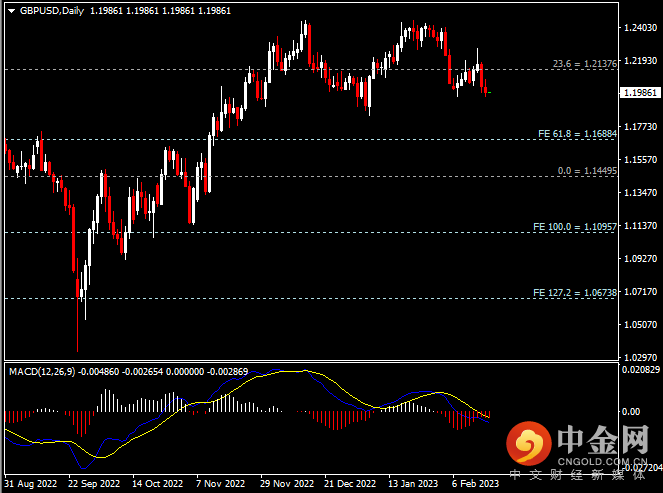Click the 13 Jan 2023 date marker

pos(414,481)
